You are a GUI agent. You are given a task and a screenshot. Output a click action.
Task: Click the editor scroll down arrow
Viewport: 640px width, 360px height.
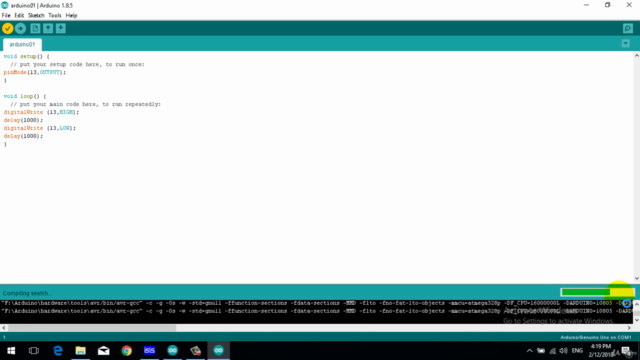pos(636,279)
